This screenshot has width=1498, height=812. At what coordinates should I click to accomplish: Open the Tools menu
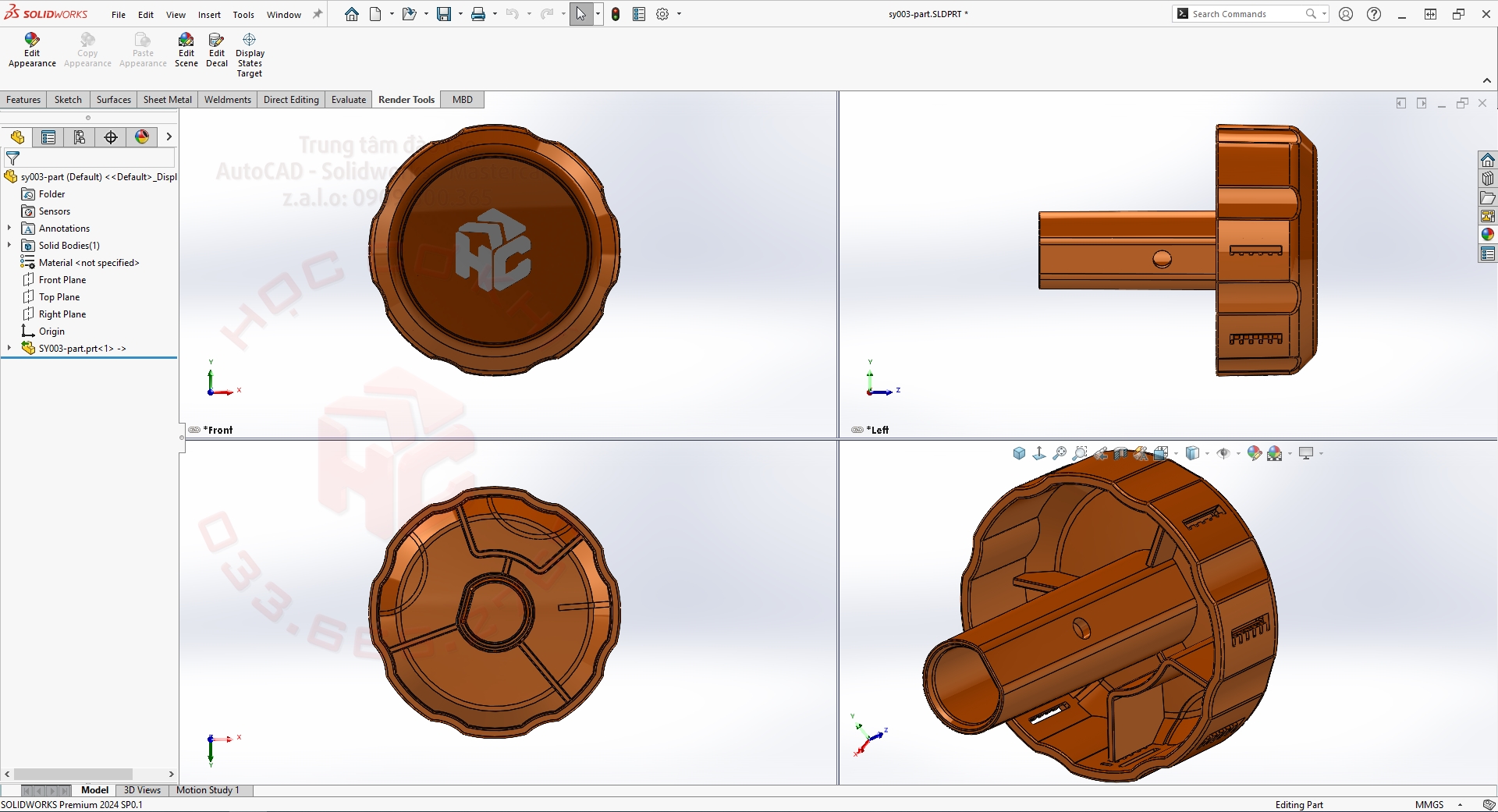[x=243, y=15]
